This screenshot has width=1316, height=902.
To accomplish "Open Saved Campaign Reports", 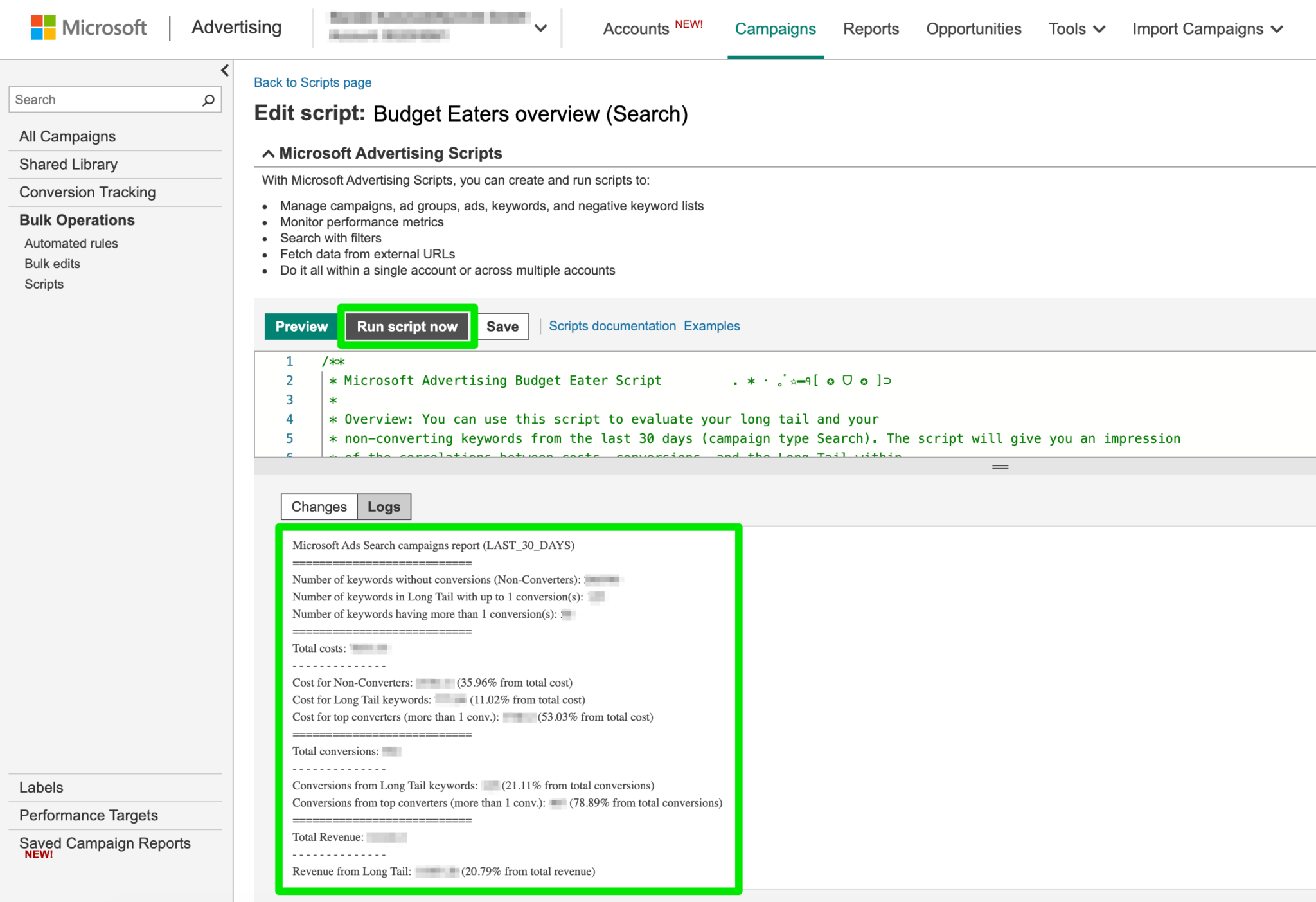I will click(104, 843).
